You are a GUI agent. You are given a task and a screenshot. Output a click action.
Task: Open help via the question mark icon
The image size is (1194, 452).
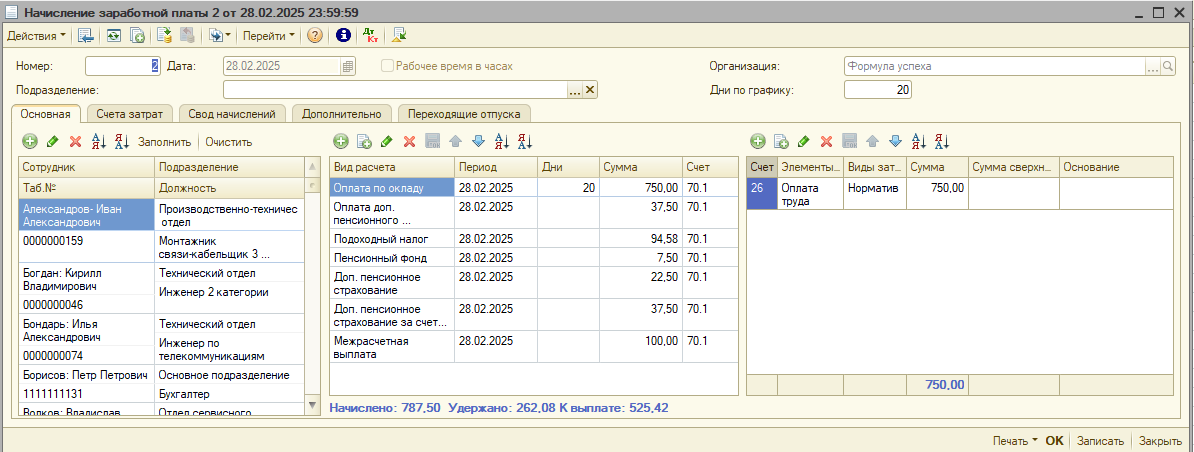[314, 35]
